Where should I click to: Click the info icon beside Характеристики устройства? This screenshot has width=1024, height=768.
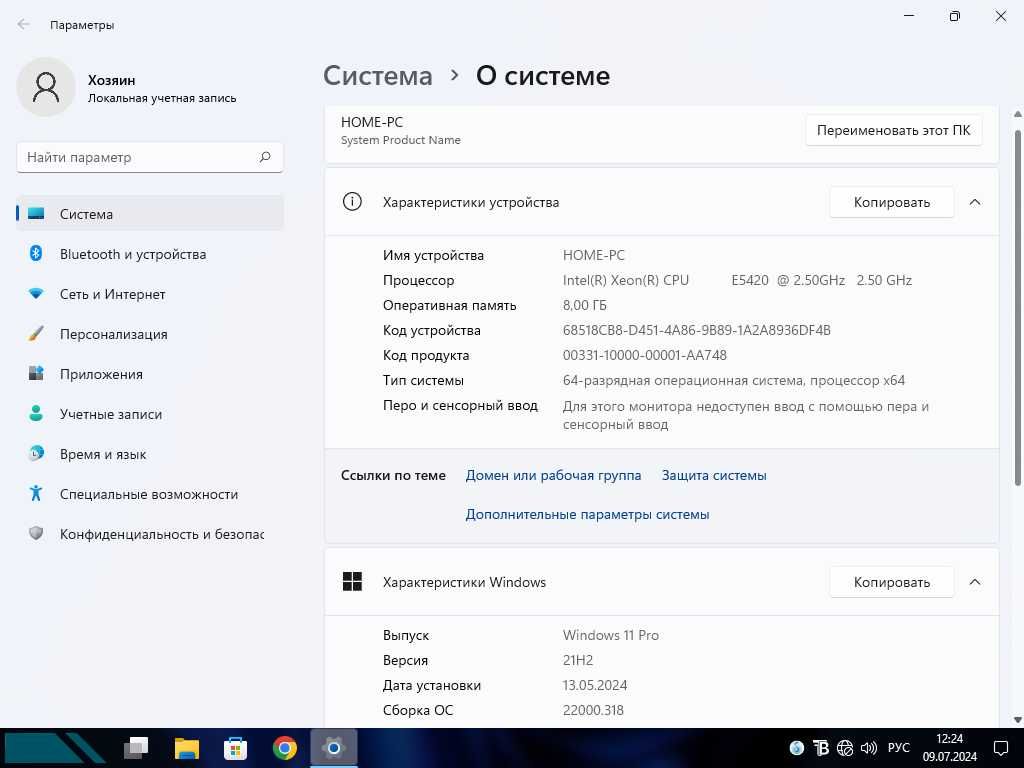click(352, 202)
